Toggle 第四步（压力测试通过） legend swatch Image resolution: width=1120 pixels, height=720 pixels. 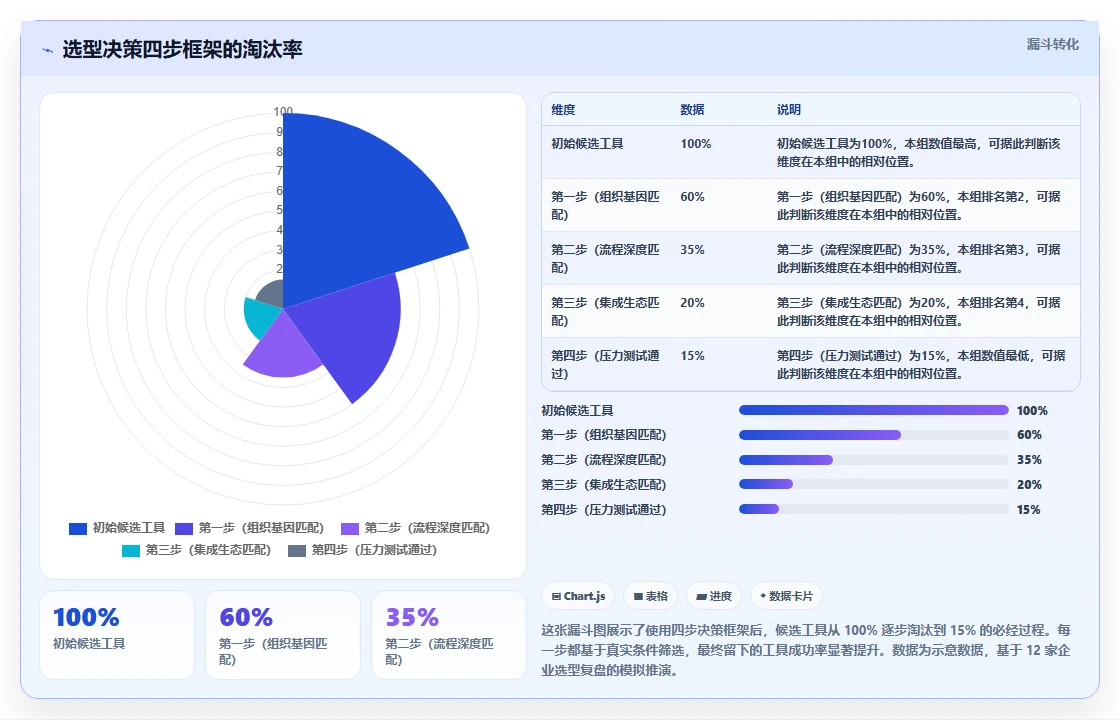[x=297, y=551]
